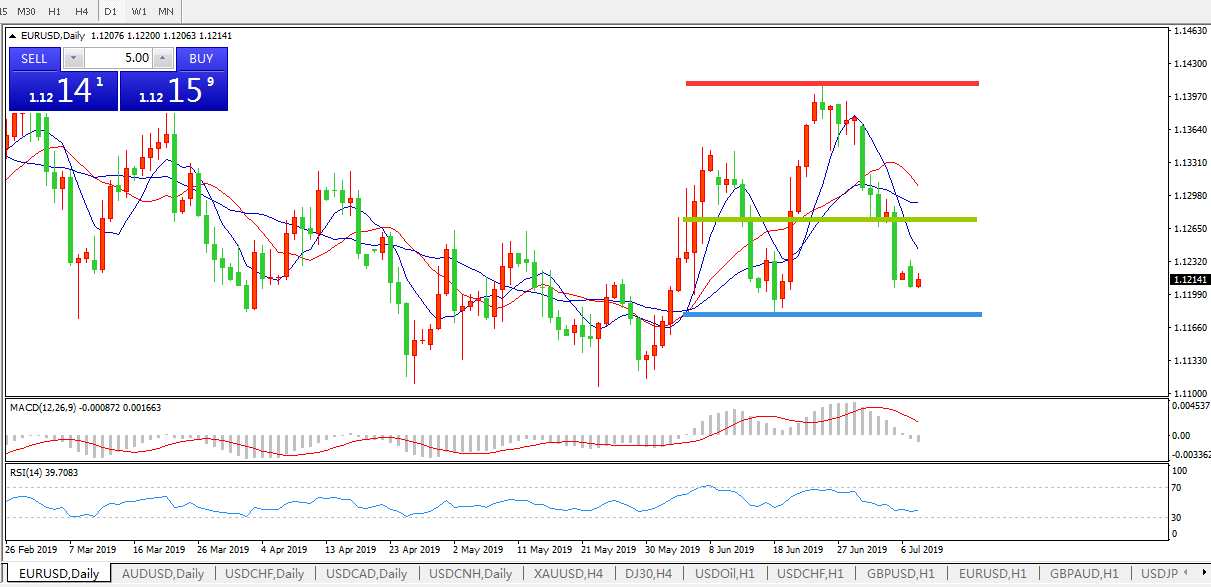Switch to the XAUUSD,H4 chart tab
1211x587 pixels.
pyautogui.click(x=568, y=574)
